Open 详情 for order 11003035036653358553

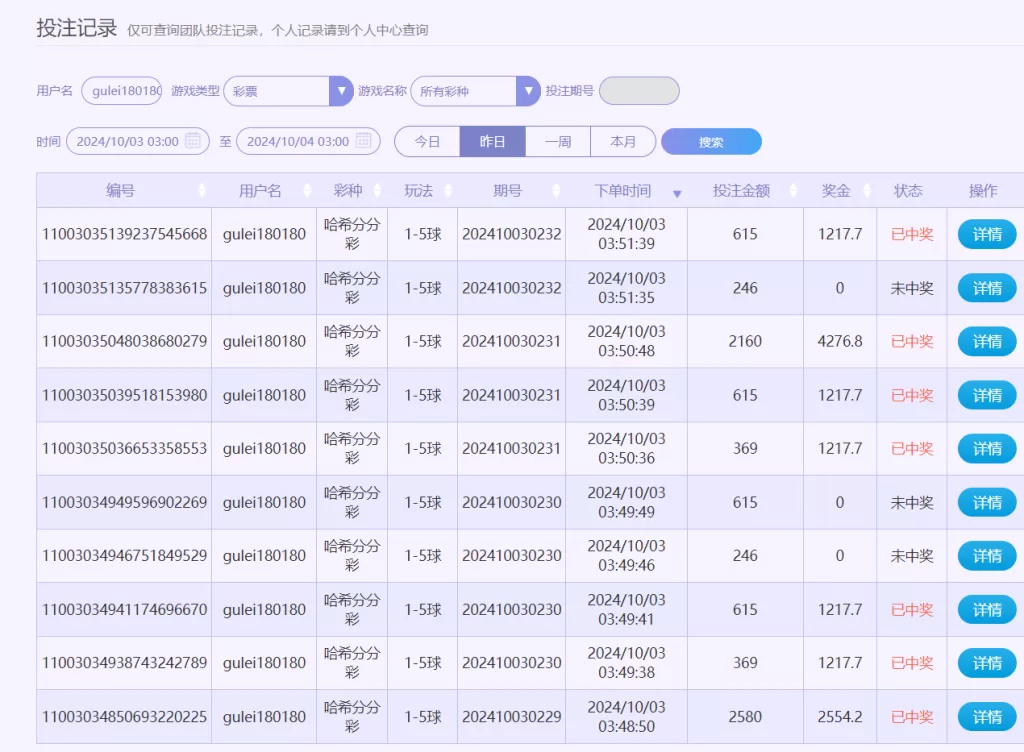[987, 448]
